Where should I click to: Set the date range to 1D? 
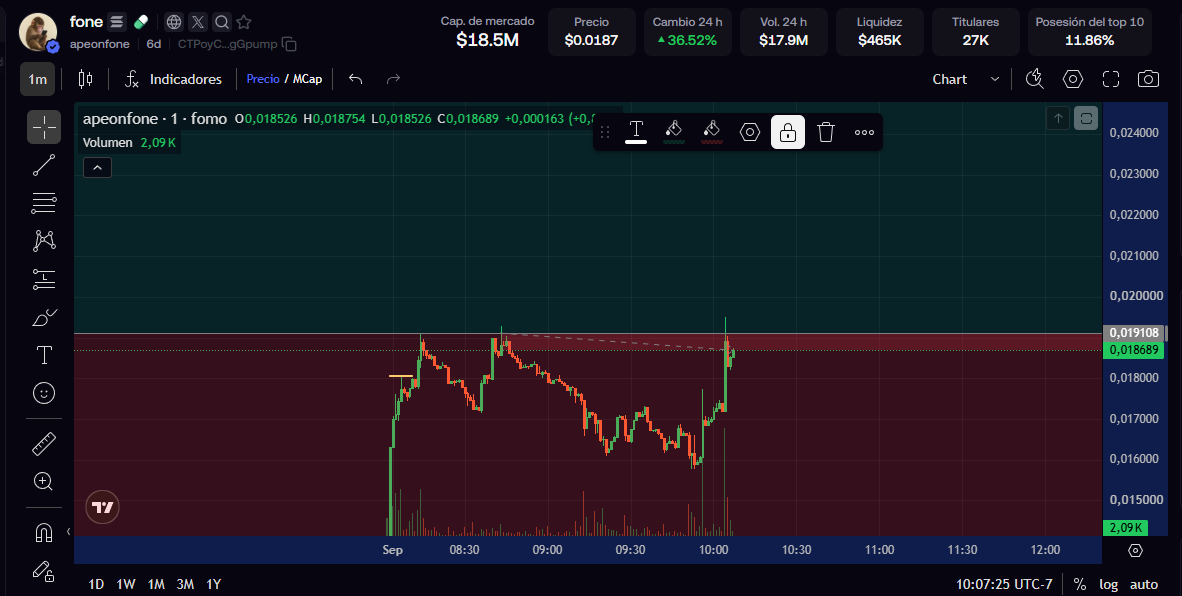coord(96,584)
